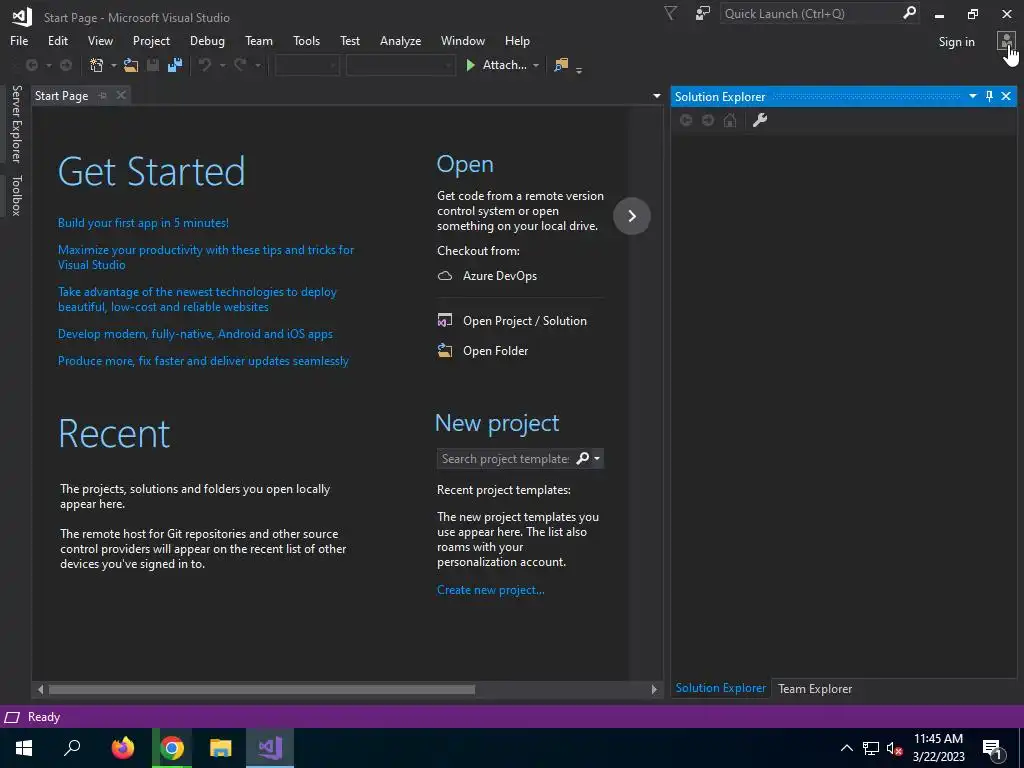Open the View menu
This screenshot has width=1024, height=768.
[100, 40]
